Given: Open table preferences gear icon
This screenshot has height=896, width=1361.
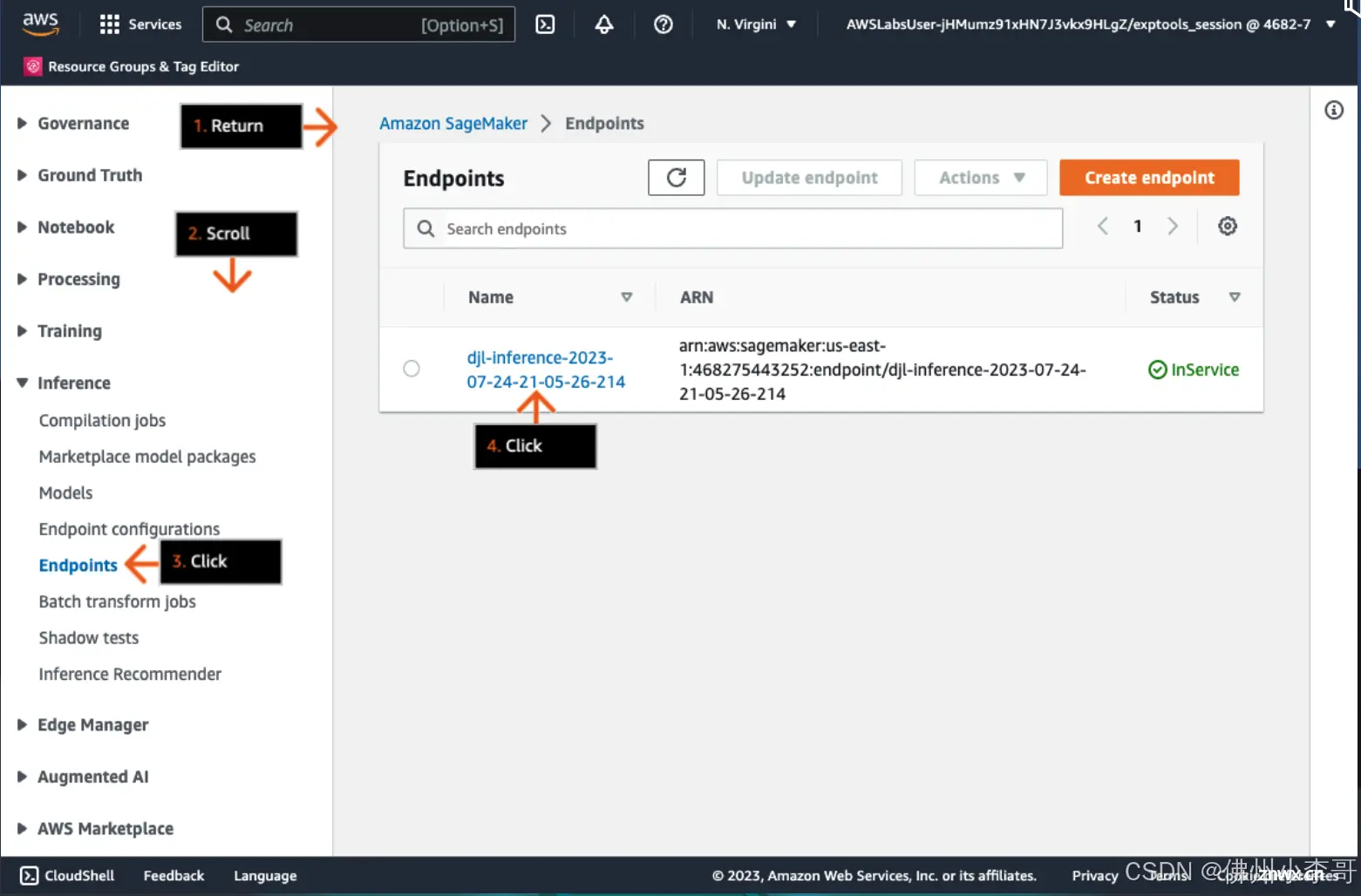Looking at the screenshot, I should coord(1228,227).
